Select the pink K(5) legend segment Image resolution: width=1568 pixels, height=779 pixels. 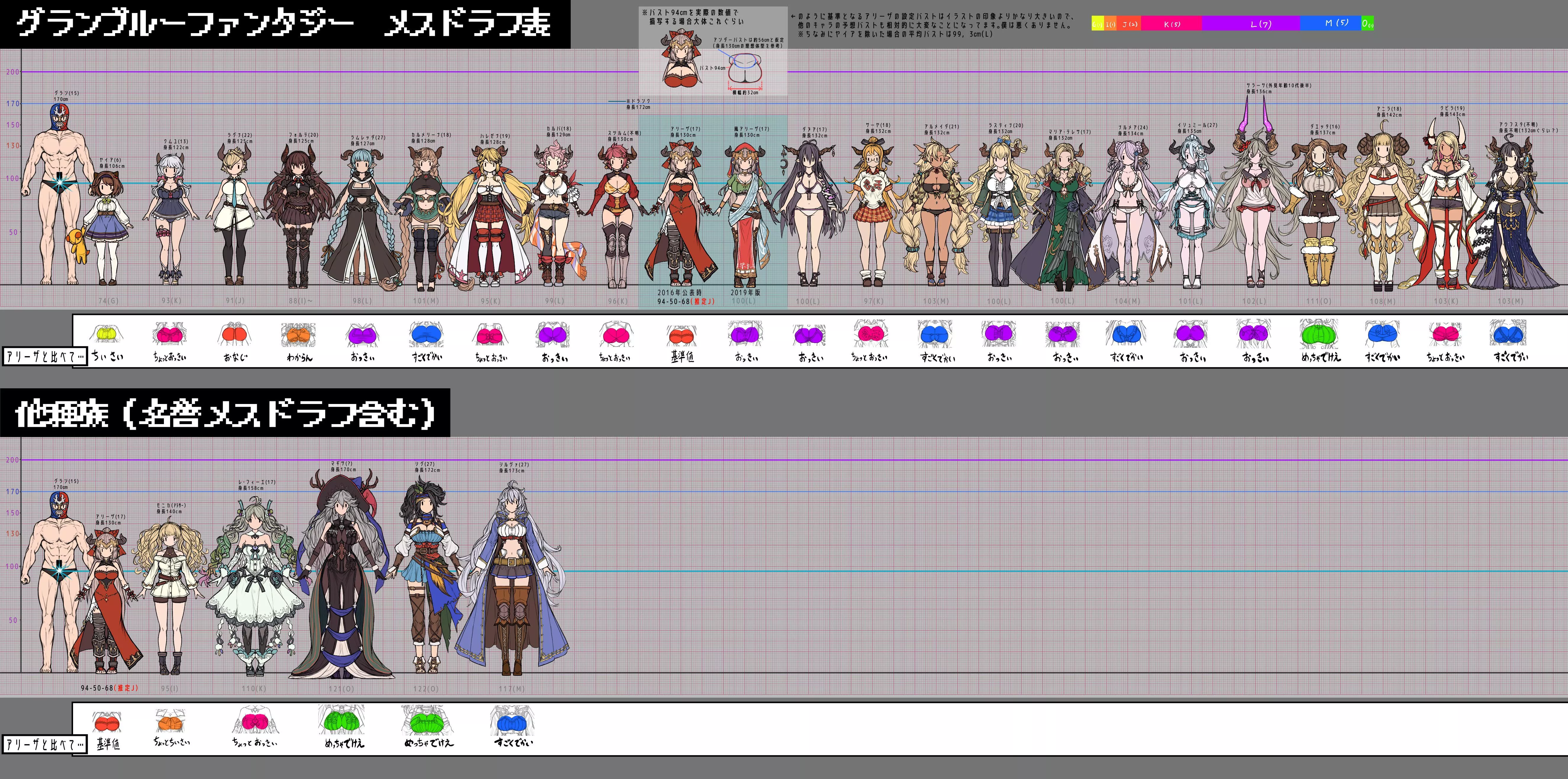point(1171,24)
